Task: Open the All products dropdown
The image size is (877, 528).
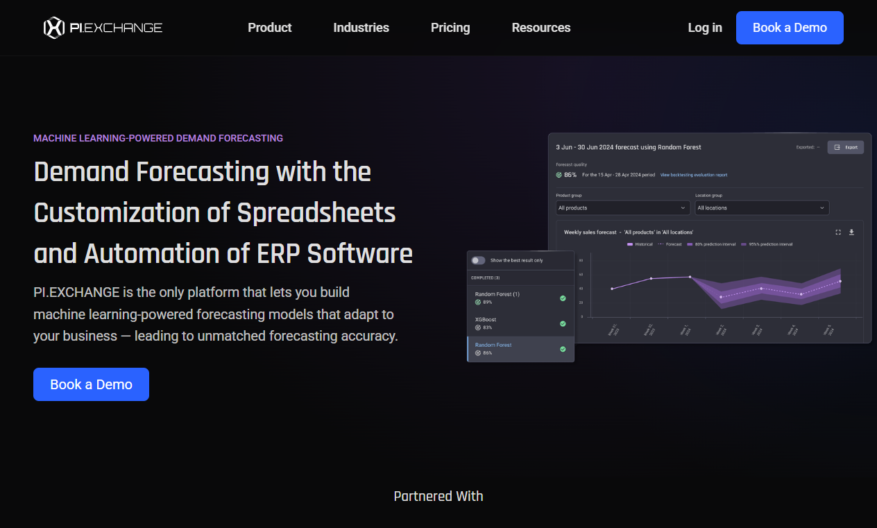Action: [x=621, y=208]
